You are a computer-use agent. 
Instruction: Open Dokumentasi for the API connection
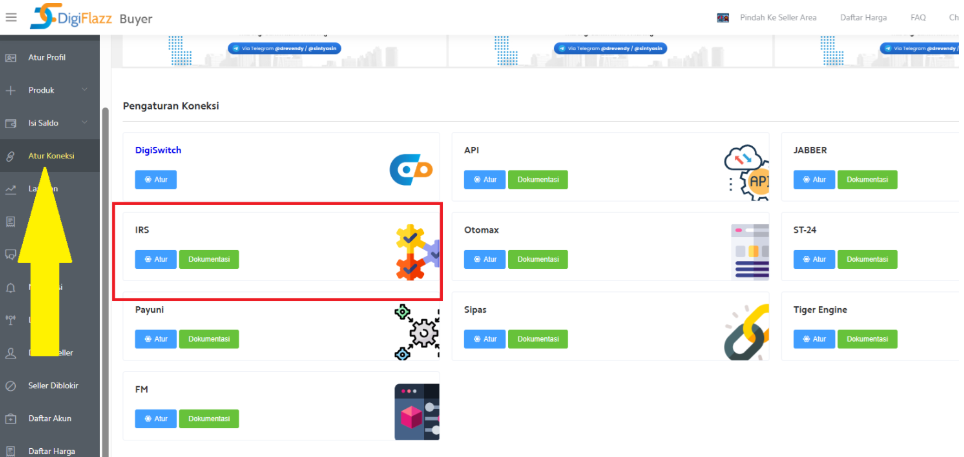538,180
